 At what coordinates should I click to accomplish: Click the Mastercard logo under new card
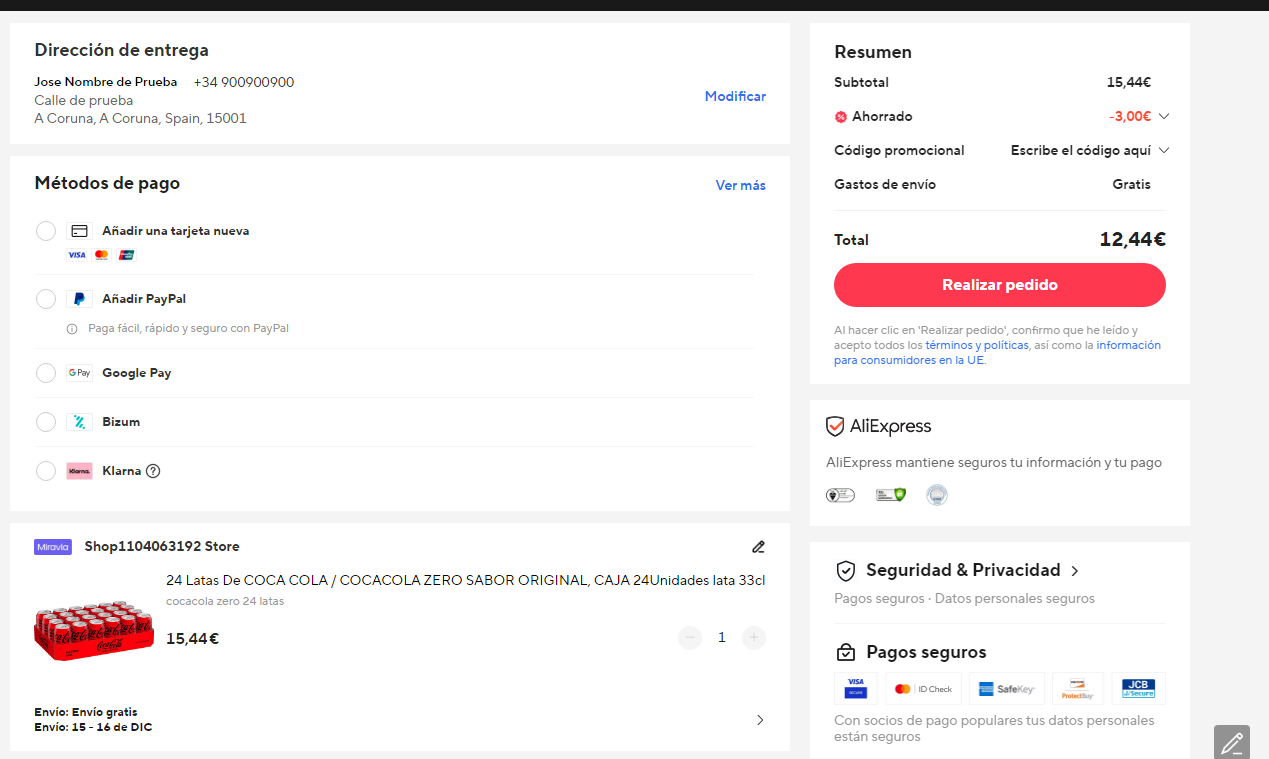click(101, 255)
